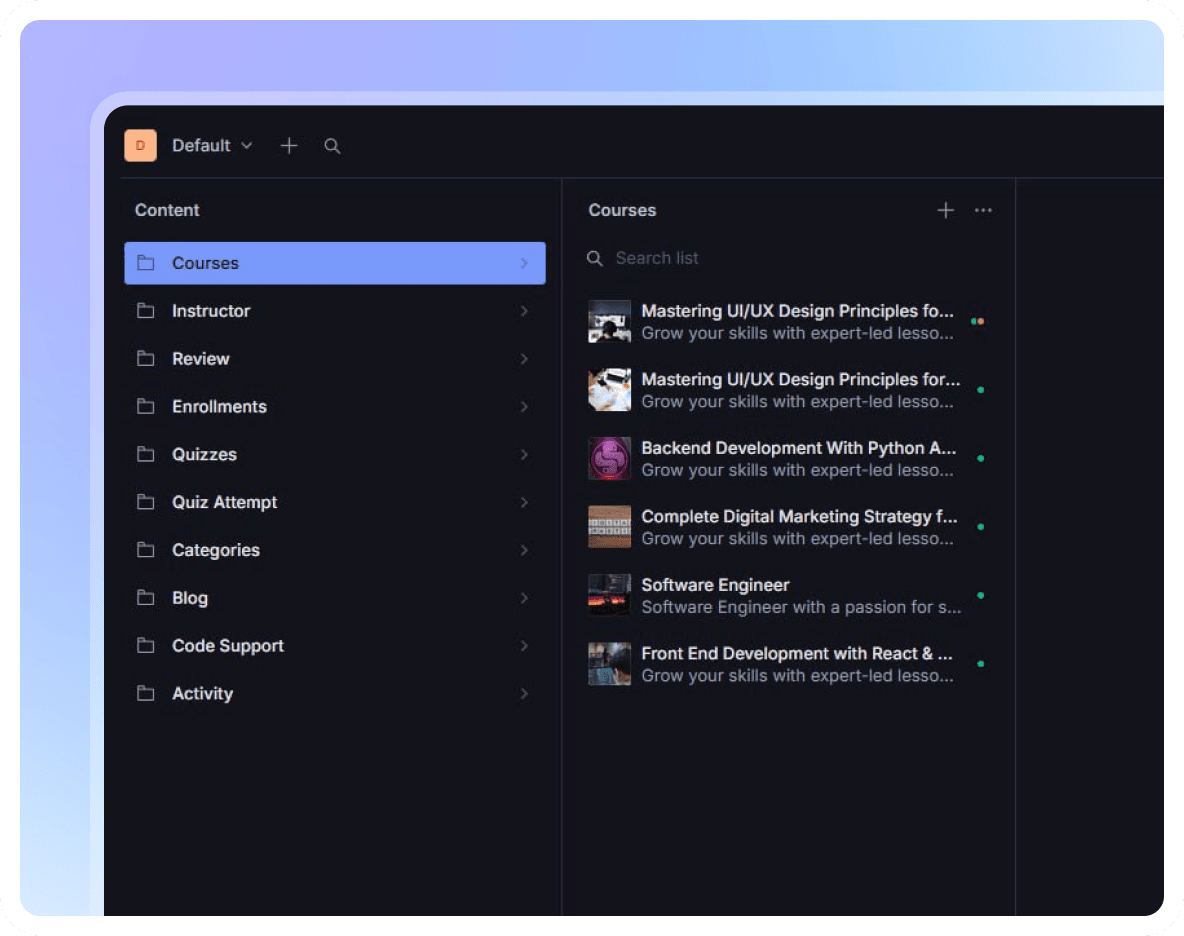Screen dimensions: 1184x936
Task: Open the Quiz Attempt list
Action: (x=224, y=502)
